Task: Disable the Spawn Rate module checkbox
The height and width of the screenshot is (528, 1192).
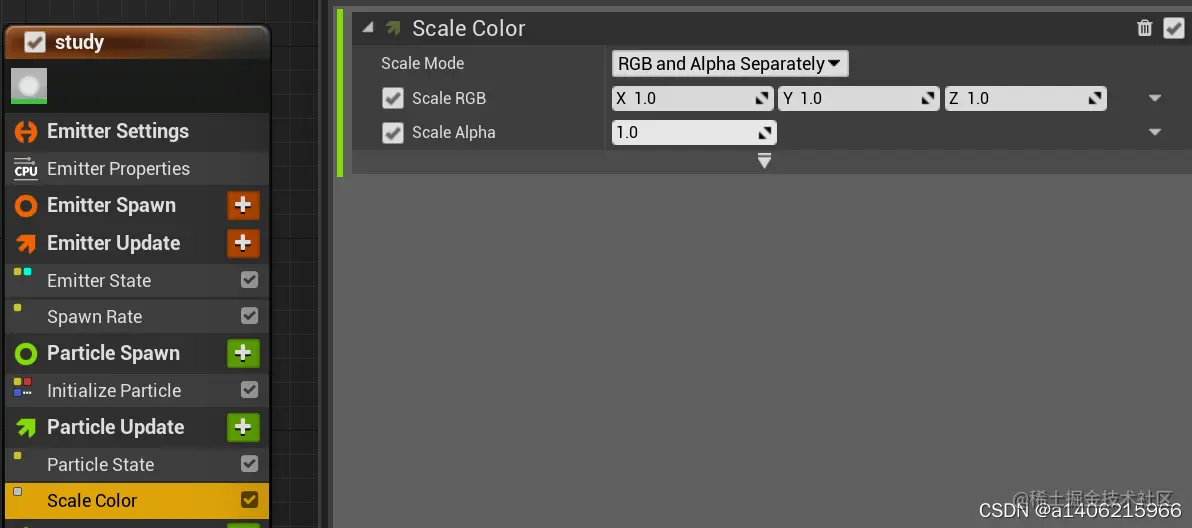Action: click(x=249, y=316)
